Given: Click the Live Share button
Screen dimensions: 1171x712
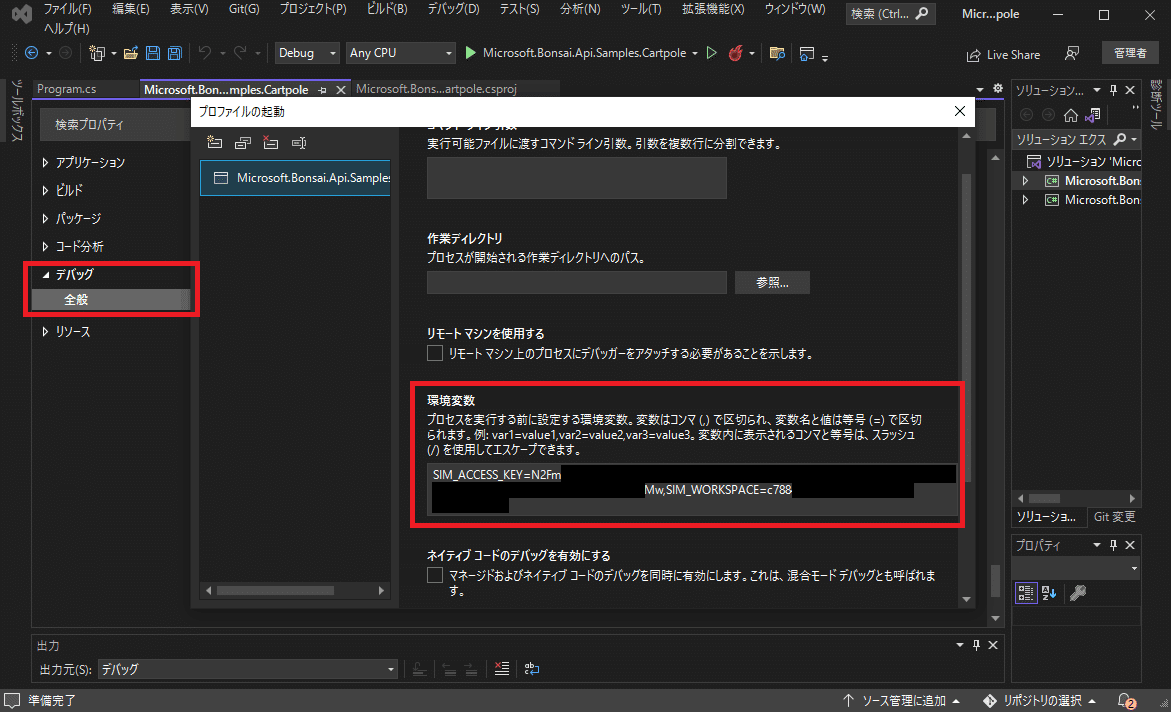Looking at the screenshot, I should (1004, 55).
